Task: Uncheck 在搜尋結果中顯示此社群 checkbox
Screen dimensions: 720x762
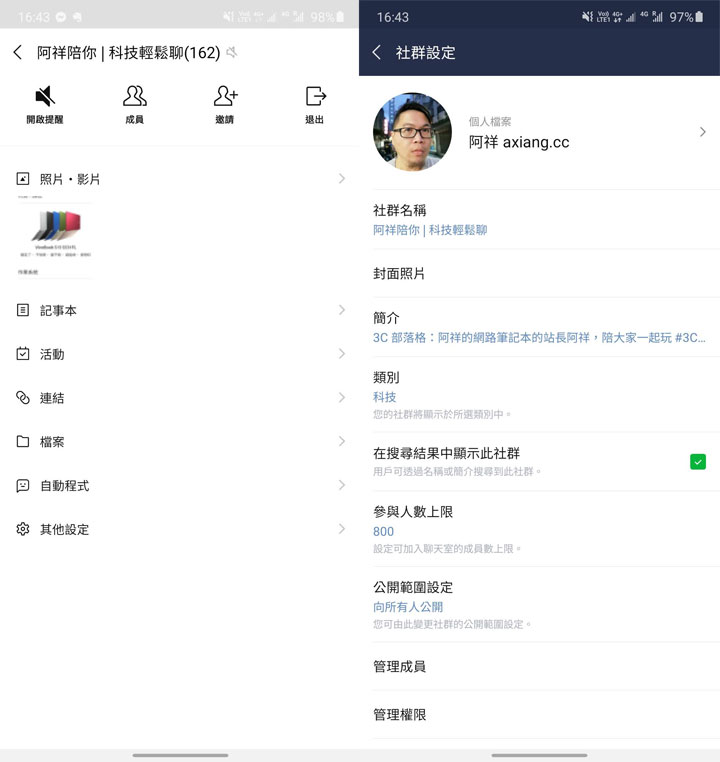Action: click(x=698, y=462)
